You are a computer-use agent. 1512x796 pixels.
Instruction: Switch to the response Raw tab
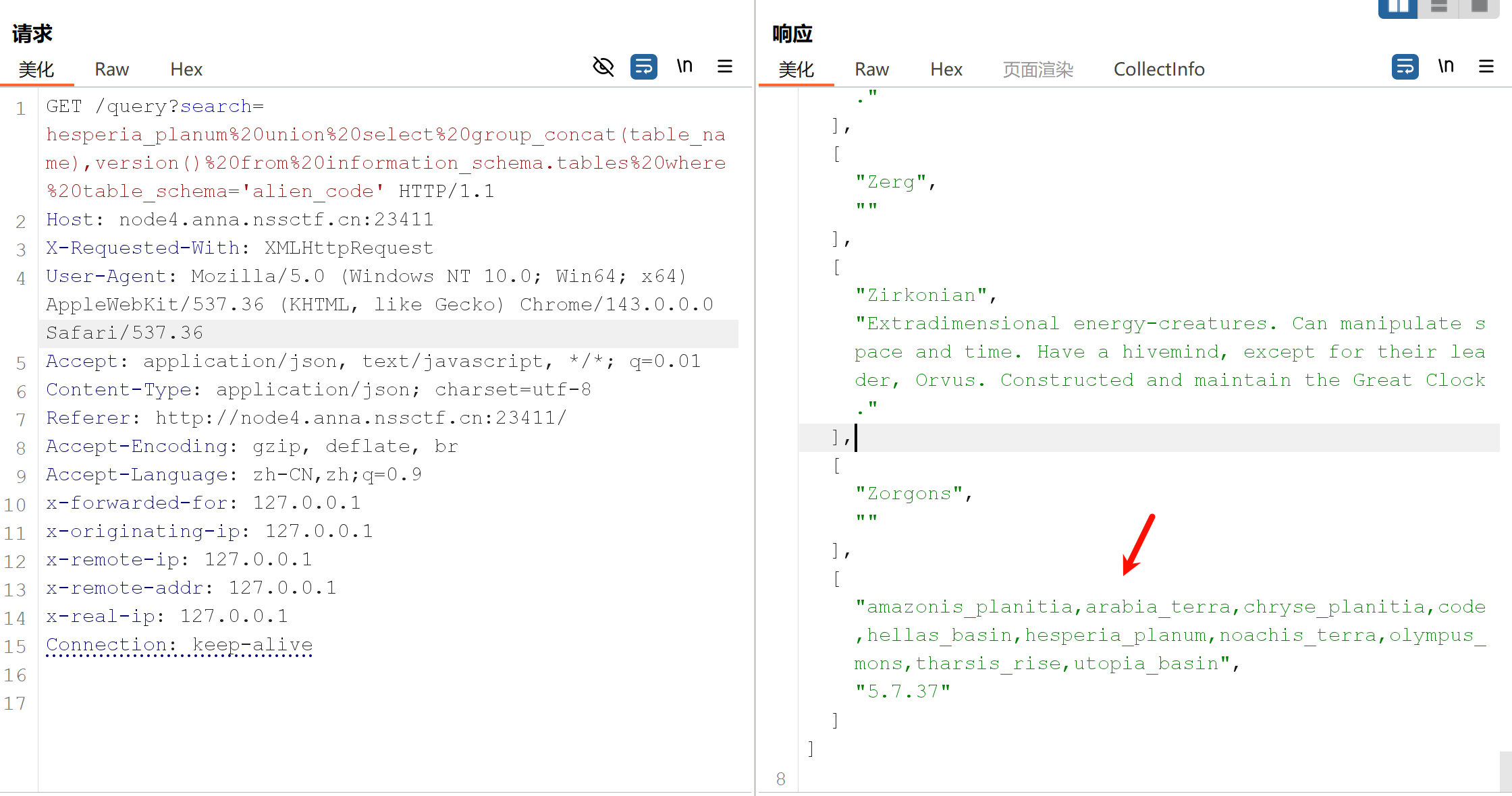(x=871, y=69)
